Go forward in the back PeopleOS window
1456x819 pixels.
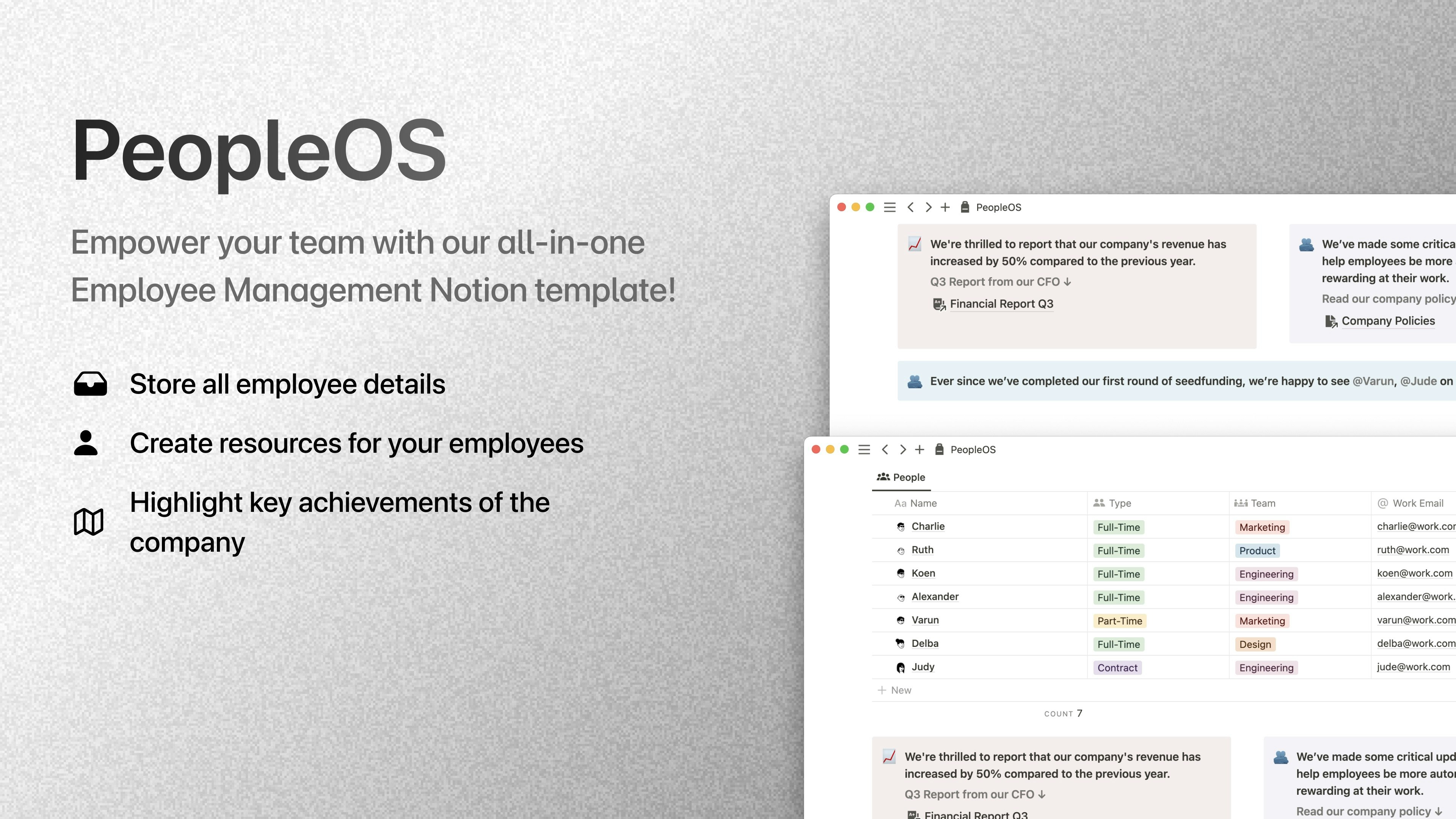click(x=928, y=207)
